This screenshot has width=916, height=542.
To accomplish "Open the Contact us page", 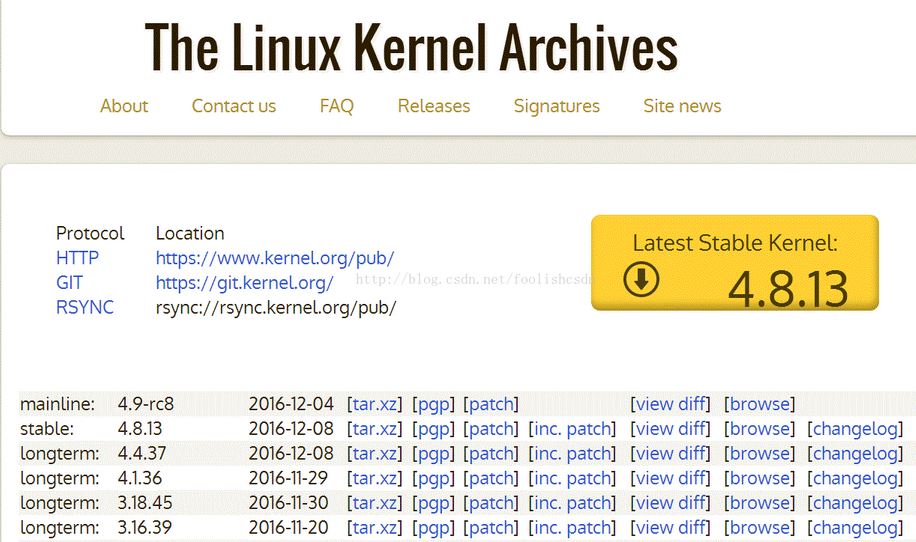I will [x=234, y=106].
